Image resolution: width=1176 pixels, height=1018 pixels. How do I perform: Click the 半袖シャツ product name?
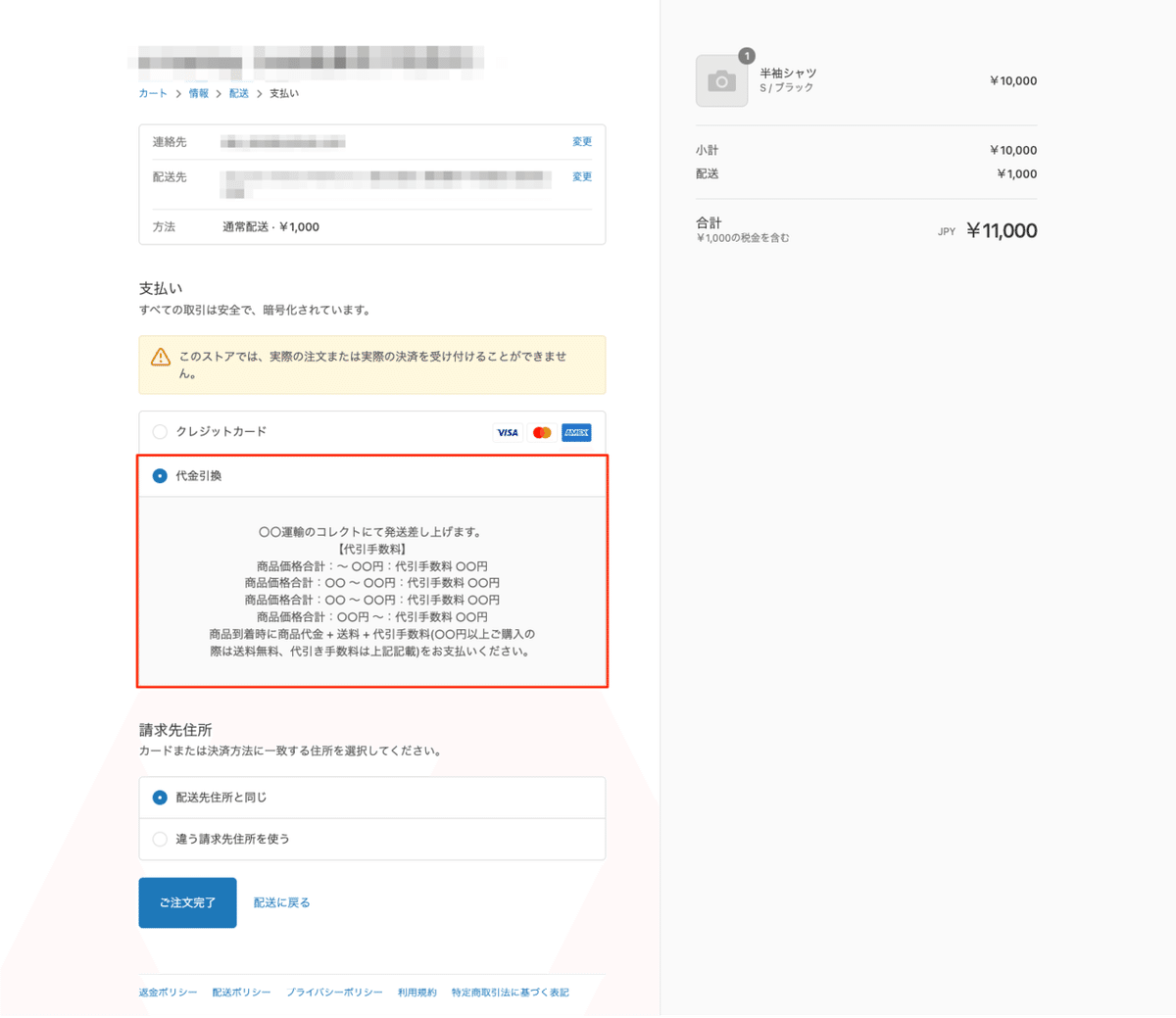point(788,73)
